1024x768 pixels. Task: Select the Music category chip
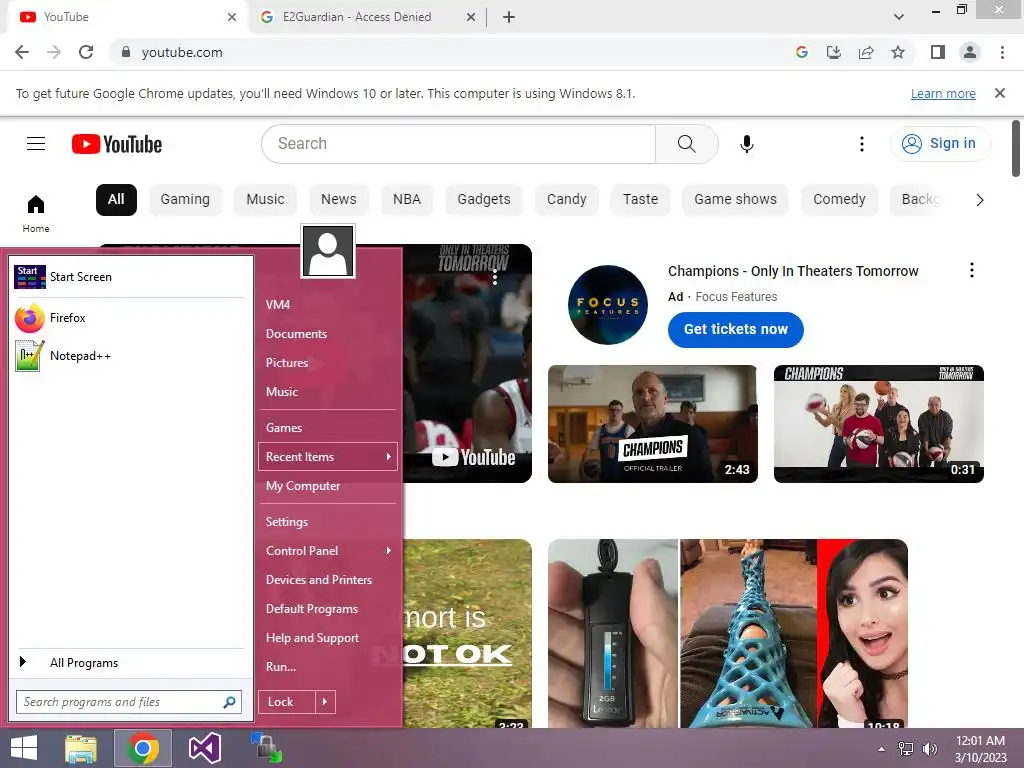click(x=265, y=199)
